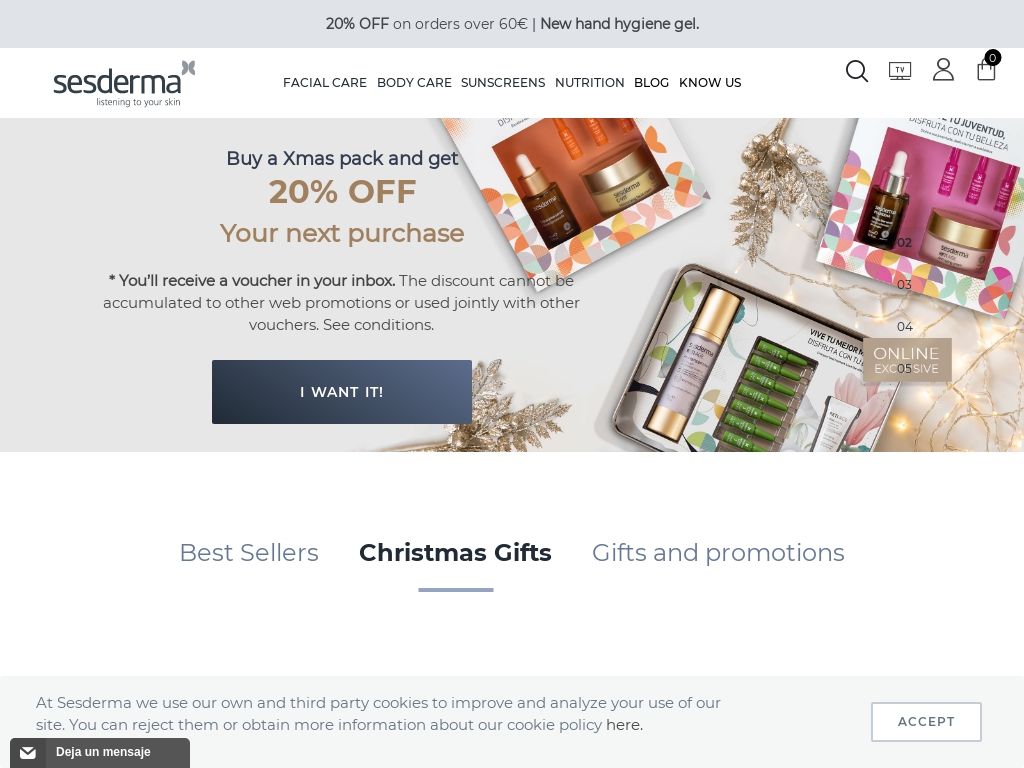Click the I WANT IT! button
The height and width of the screenshot is (768, 1024).
[x=342, y=392]
